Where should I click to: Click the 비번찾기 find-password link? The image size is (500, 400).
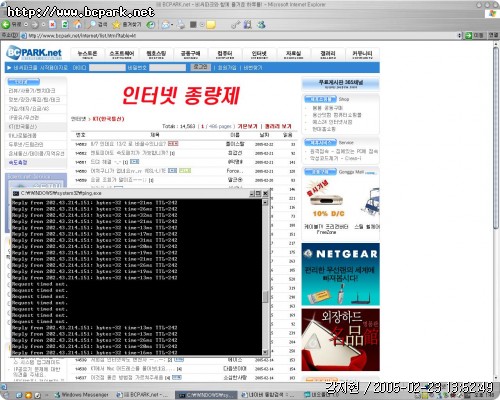coord(252,68)
